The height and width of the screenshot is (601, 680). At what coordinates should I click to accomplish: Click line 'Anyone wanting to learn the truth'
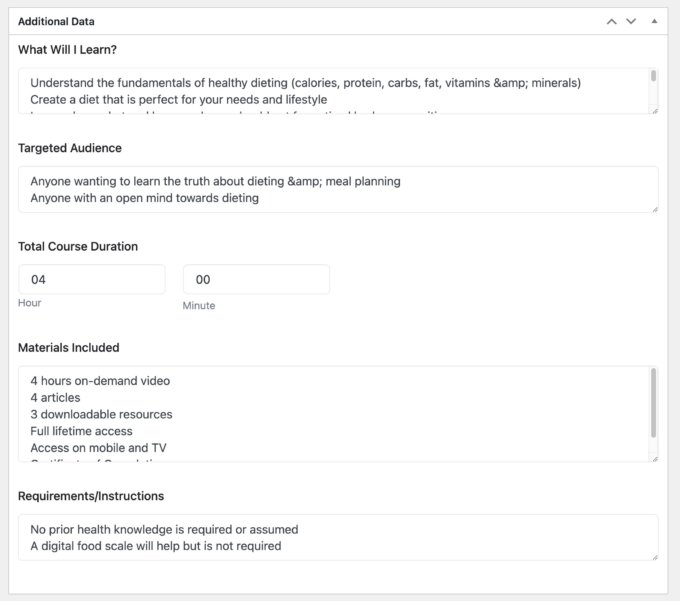(x=216, y=181)
